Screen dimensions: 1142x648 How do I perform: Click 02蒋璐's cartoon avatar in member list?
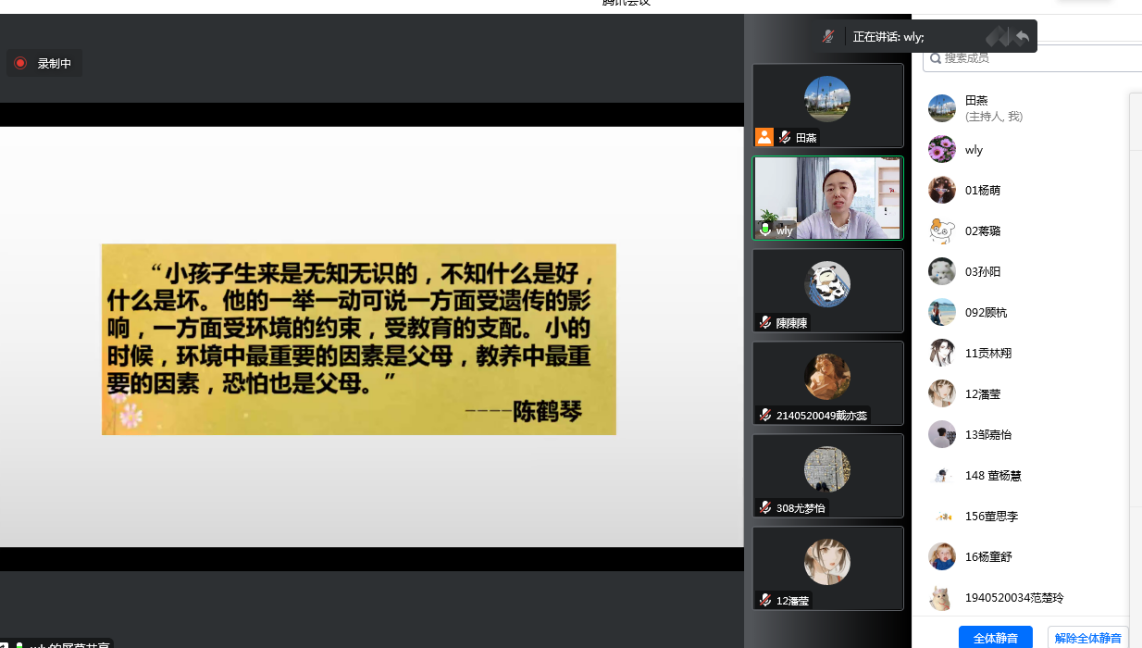coord(941,231)
